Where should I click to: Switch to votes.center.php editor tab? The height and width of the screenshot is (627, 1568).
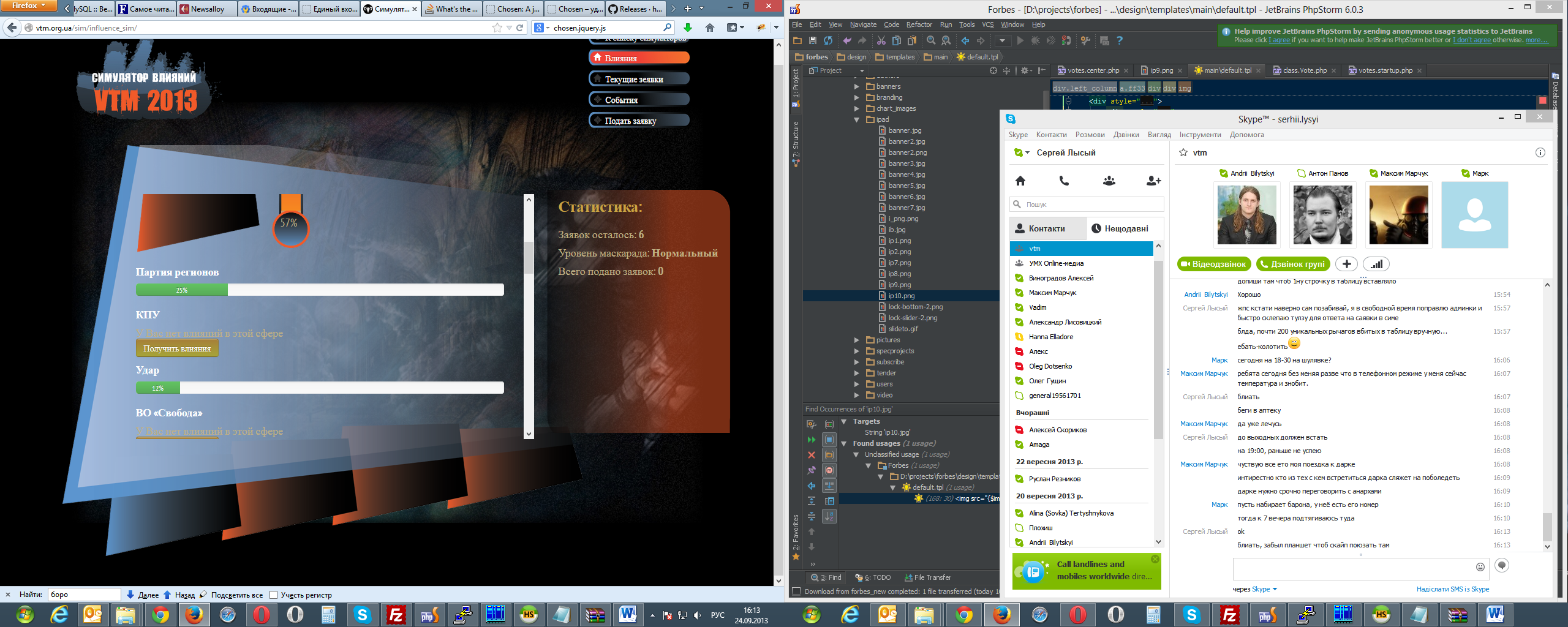tap(1093, 70)
